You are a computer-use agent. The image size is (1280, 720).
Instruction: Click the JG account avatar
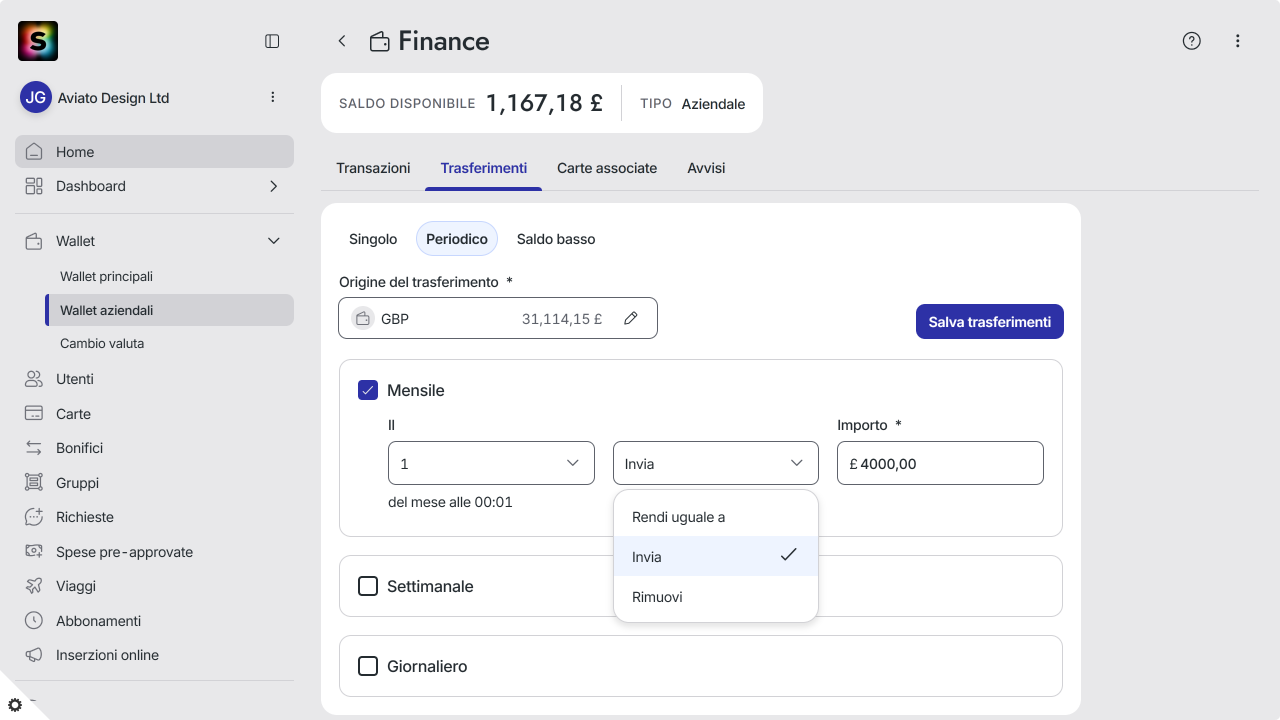click(x=36, y=98)
